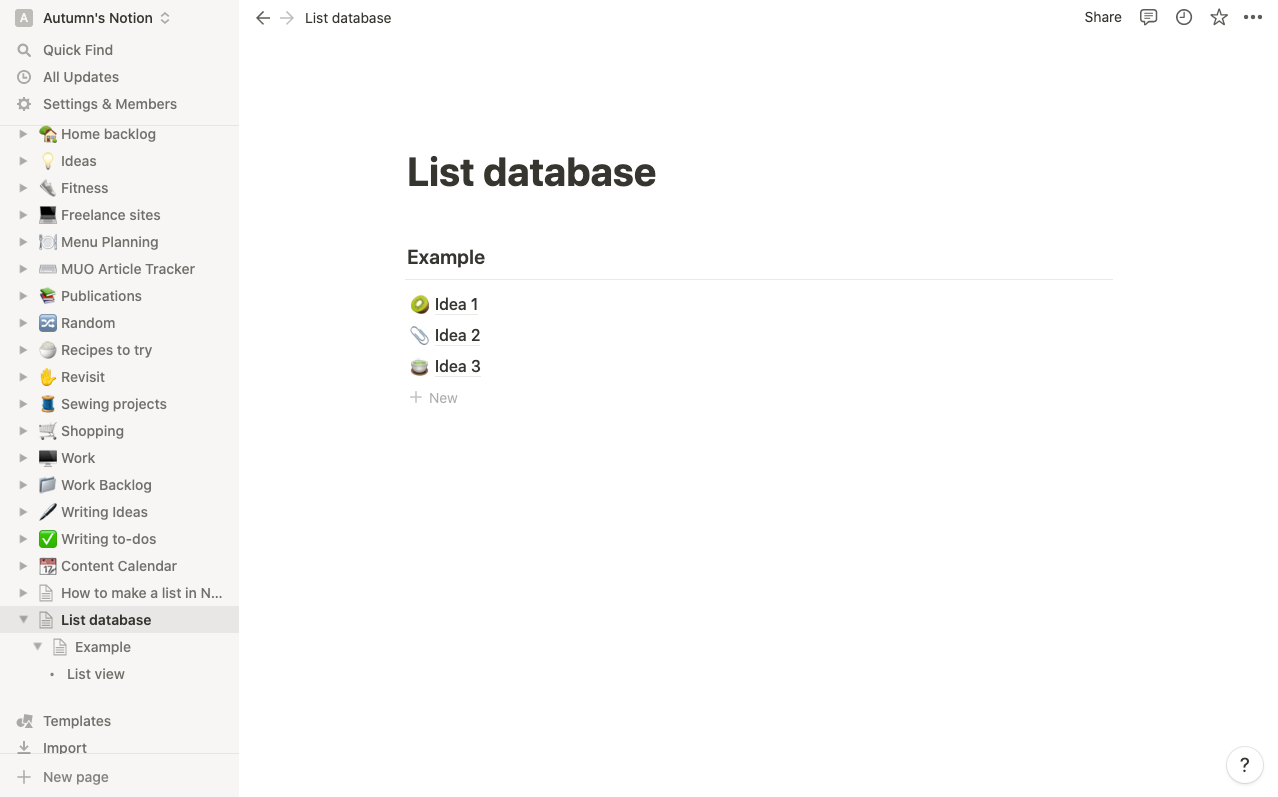The height and width of the screenshot is (797, 1278).
Task: Go back with the left arrow
Action: tap(263, 18)
